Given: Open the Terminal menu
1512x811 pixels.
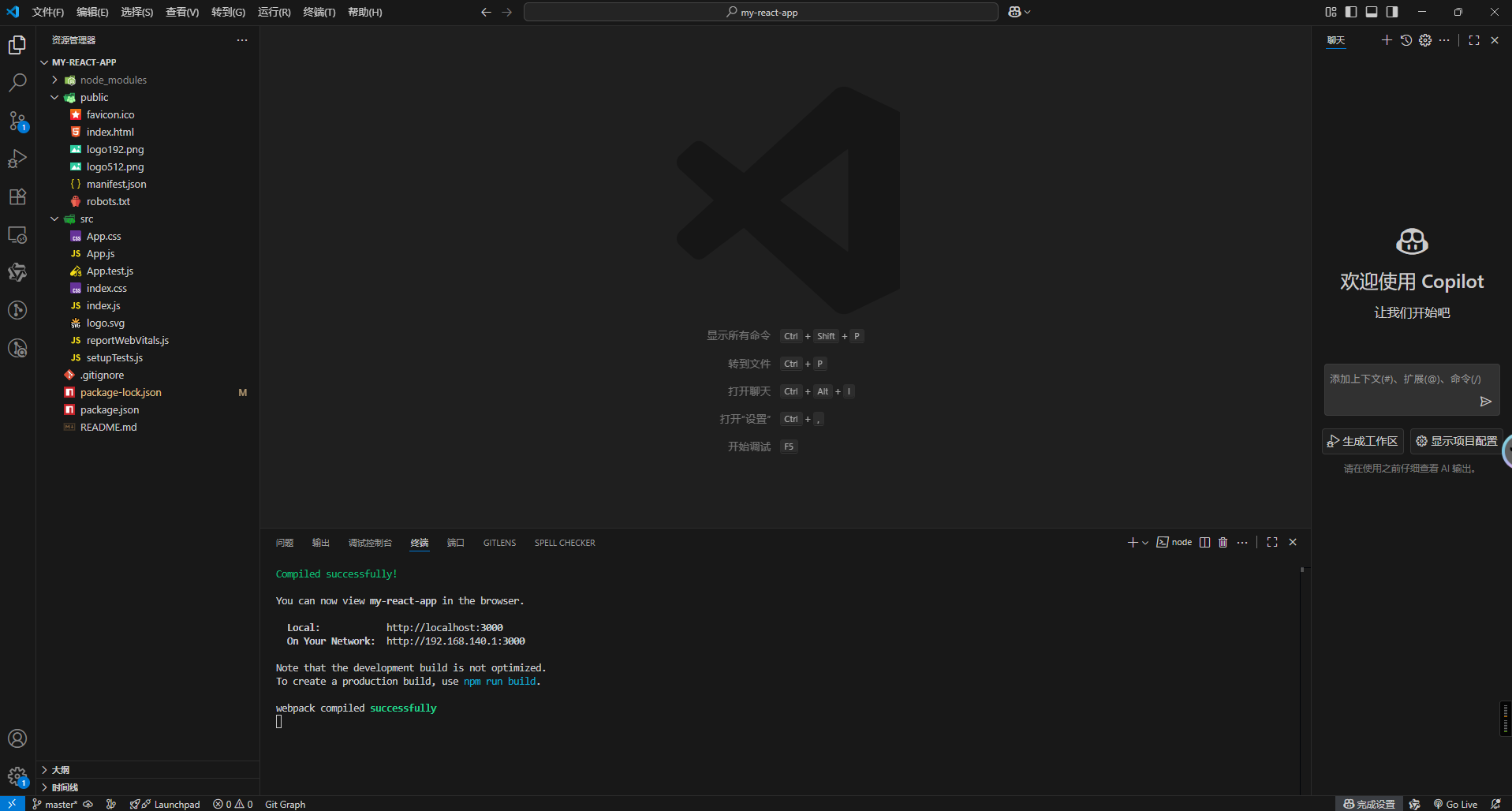Looking at the screenshot, I should 319,12.
